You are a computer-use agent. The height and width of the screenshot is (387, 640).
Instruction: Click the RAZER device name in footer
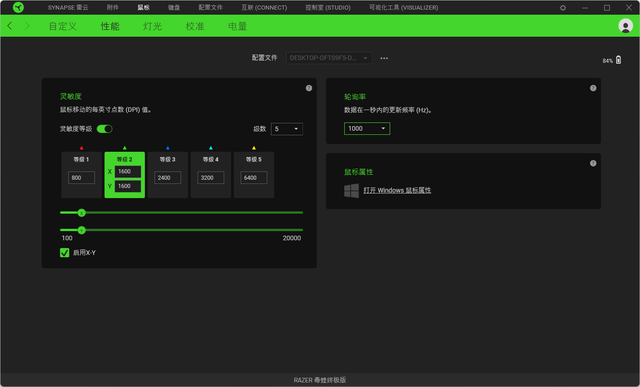click(x=320, y=380)
